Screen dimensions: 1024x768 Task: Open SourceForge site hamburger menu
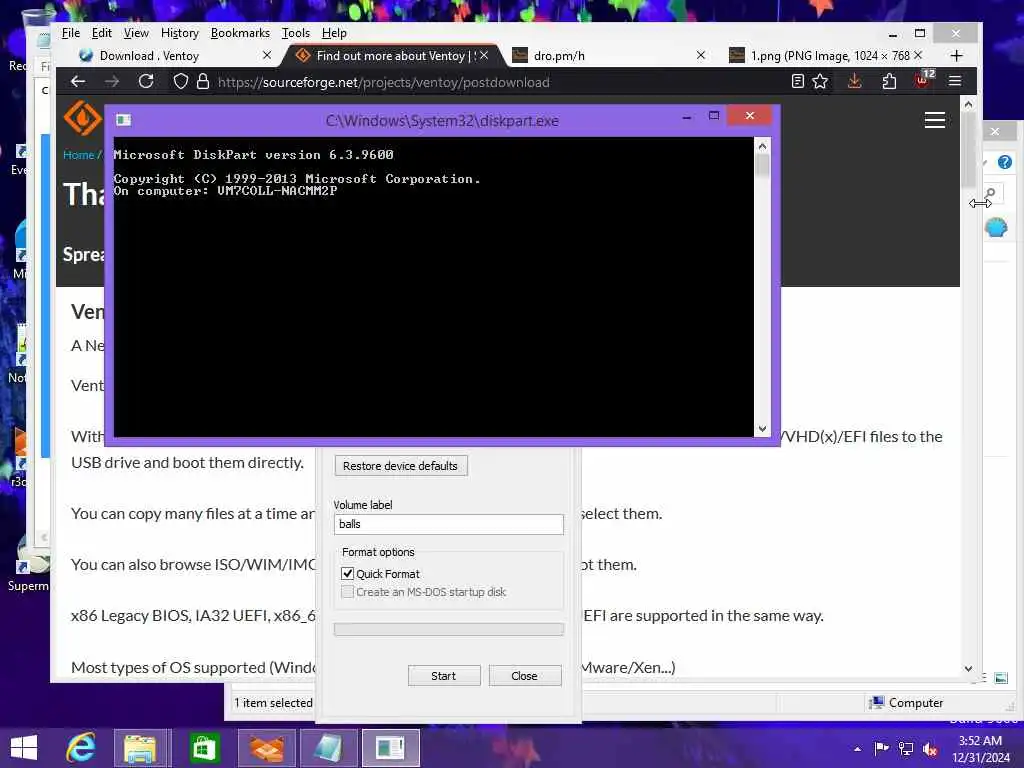tap(935, 120)
